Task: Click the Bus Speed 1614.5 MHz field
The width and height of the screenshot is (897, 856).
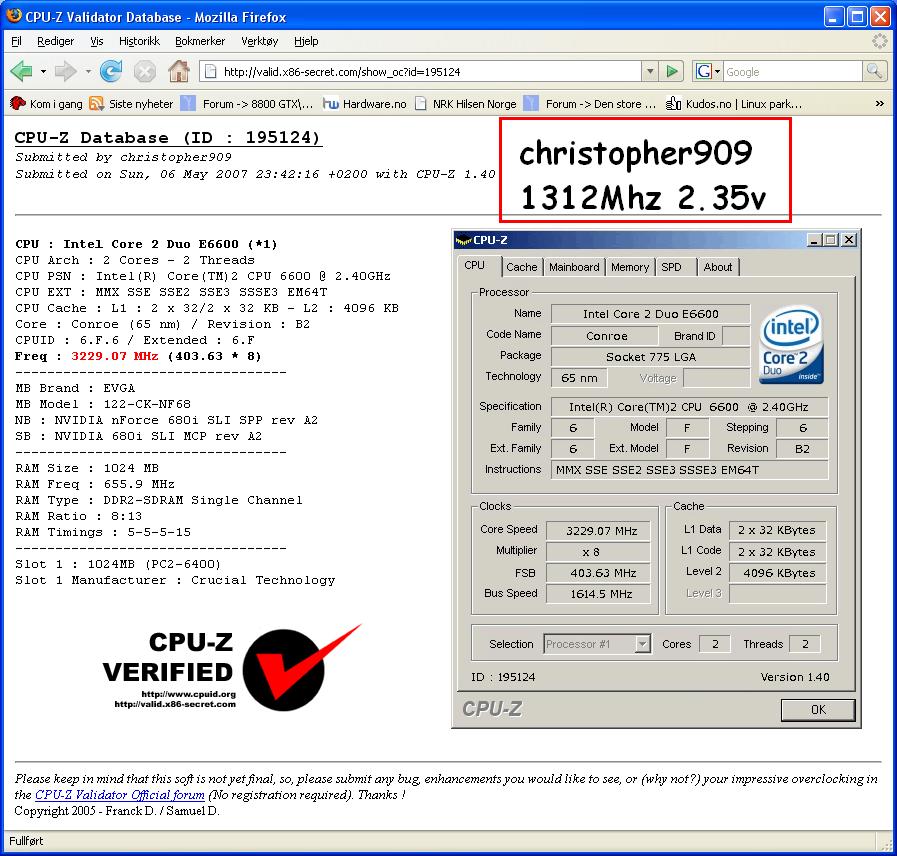Action: pyautogui.click(x=598, y=594)
